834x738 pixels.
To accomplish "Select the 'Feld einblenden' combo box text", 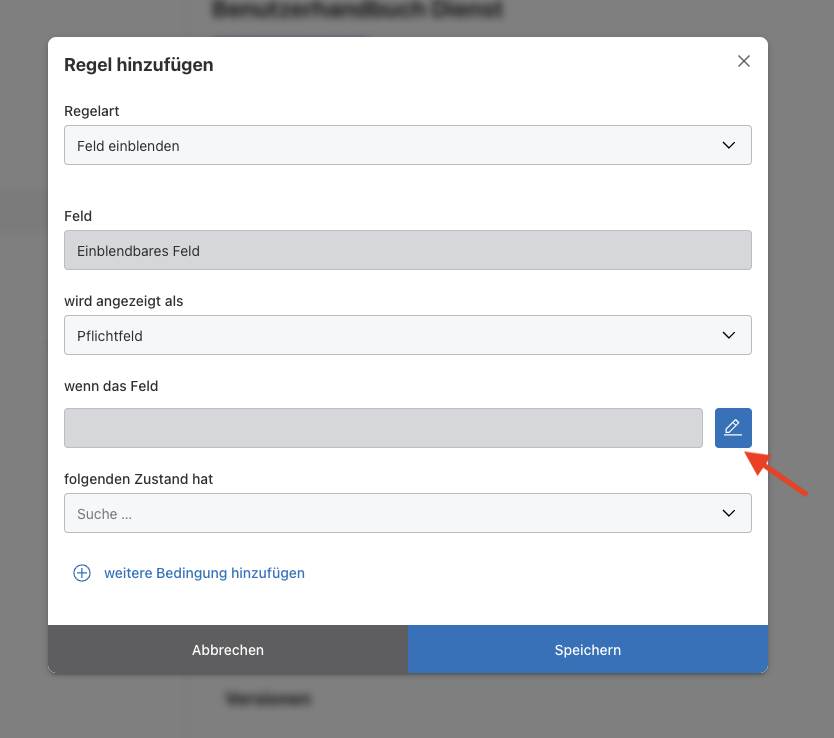I will coord(128,146).
